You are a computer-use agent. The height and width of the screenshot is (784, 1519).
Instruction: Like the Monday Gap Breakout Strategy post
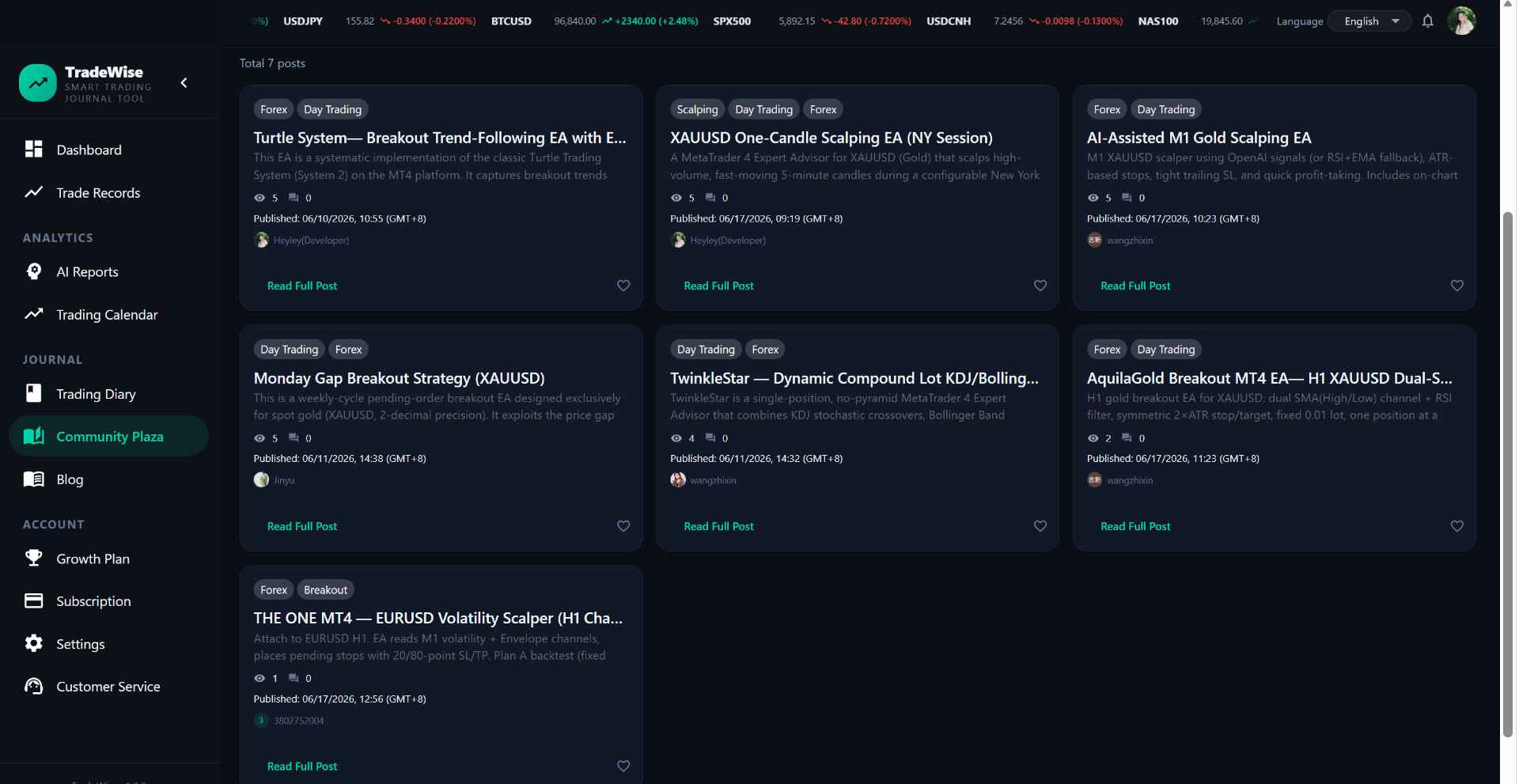click(x=623, y=526)
